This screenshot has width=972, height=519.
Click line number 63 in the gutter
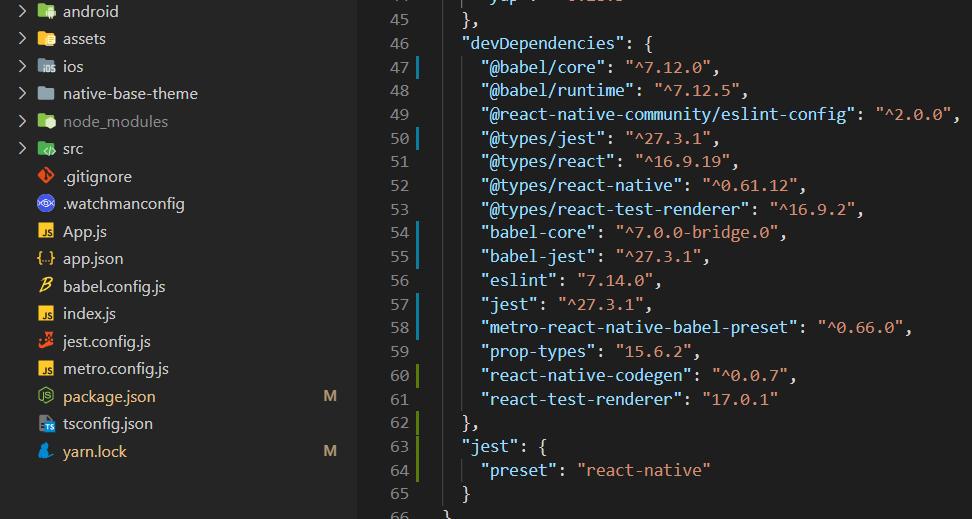click(x=400, y=446)
